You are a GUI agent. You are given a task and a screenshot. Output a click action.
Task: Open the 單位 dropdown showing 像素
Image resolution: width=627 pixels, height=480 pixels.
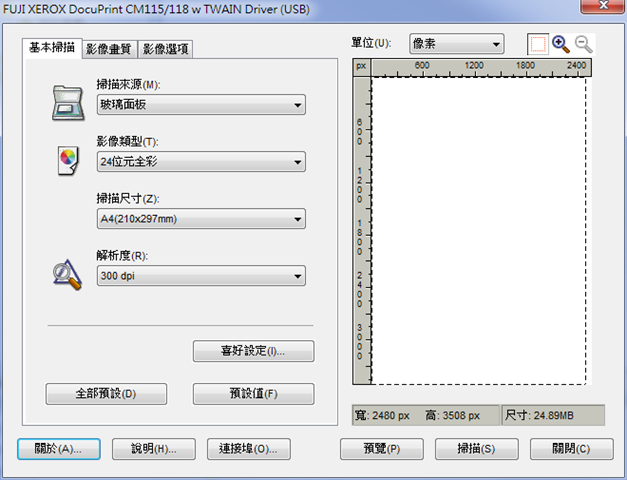457,44
